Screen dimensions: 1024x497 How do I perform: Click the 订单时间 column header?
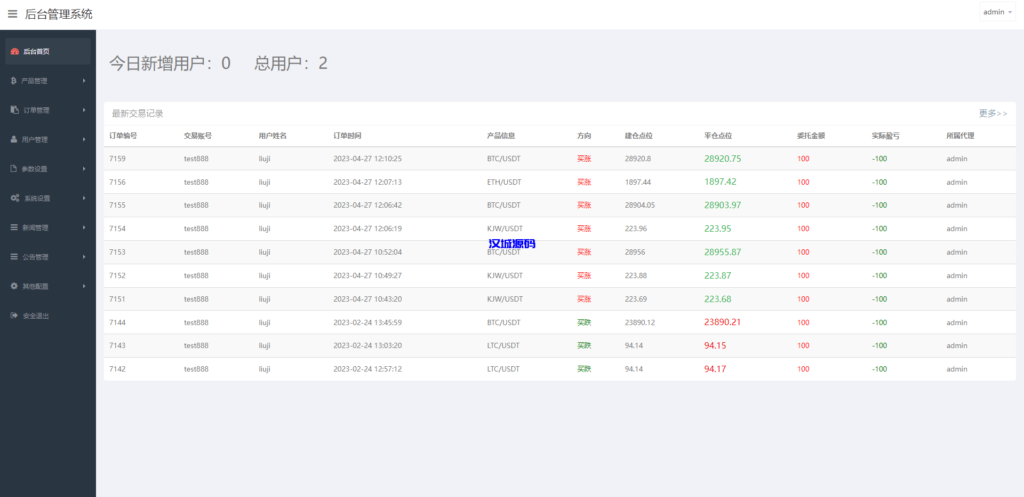347,135
